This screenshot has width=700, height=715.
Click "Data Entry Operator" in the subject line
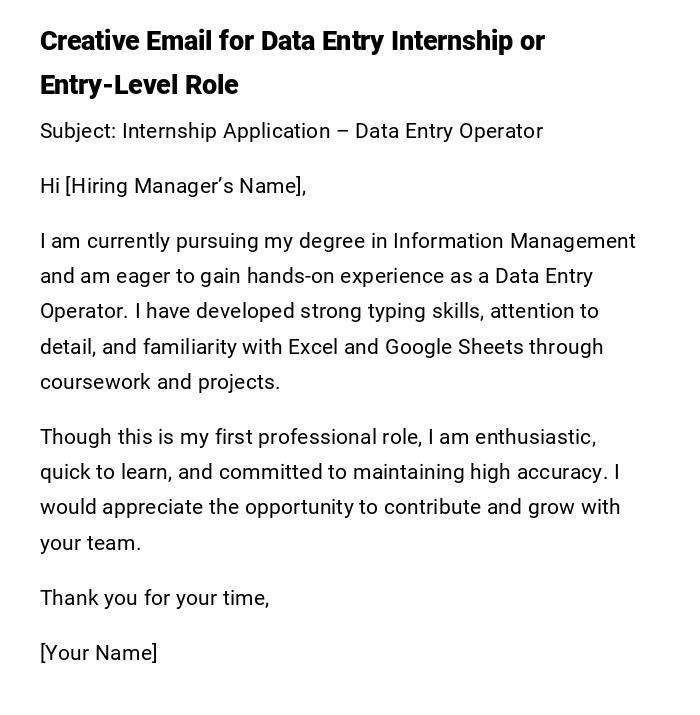coord(448,131)
